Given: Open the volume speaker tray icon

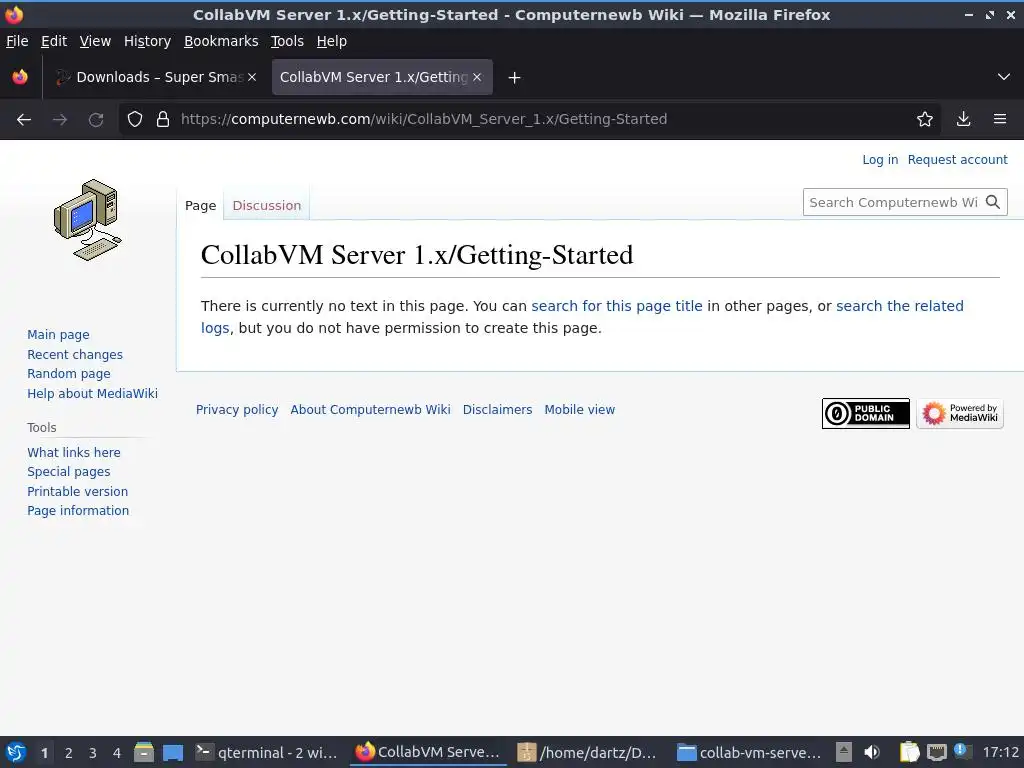Looking at the screenshot, I should tap(872, 752).
